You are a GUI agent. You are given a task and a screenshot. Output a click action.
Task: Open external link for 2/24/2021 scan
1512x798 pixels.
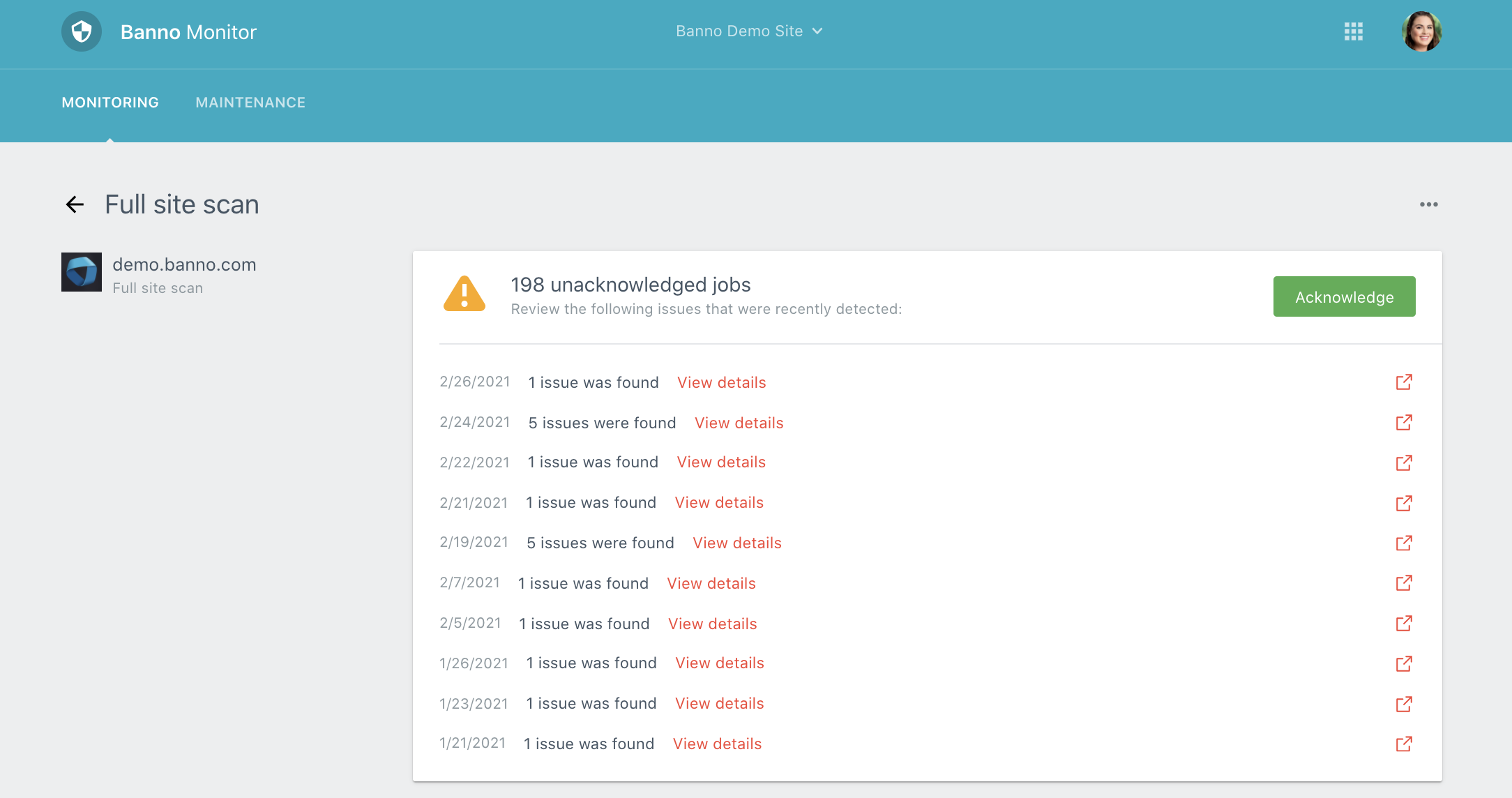[1404, 423]
